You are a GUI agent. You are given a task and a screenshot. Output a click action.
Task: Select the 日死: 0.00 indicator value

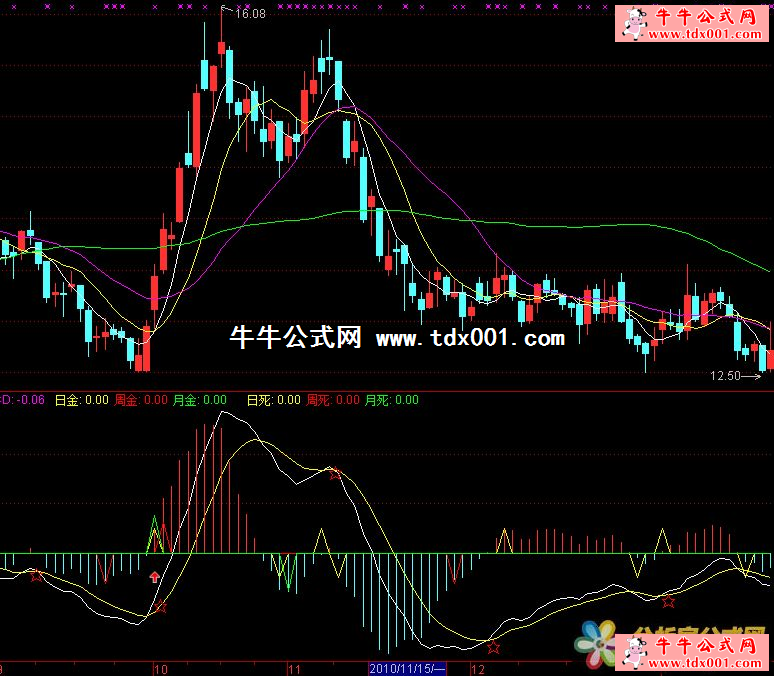(x=273, y=400)
